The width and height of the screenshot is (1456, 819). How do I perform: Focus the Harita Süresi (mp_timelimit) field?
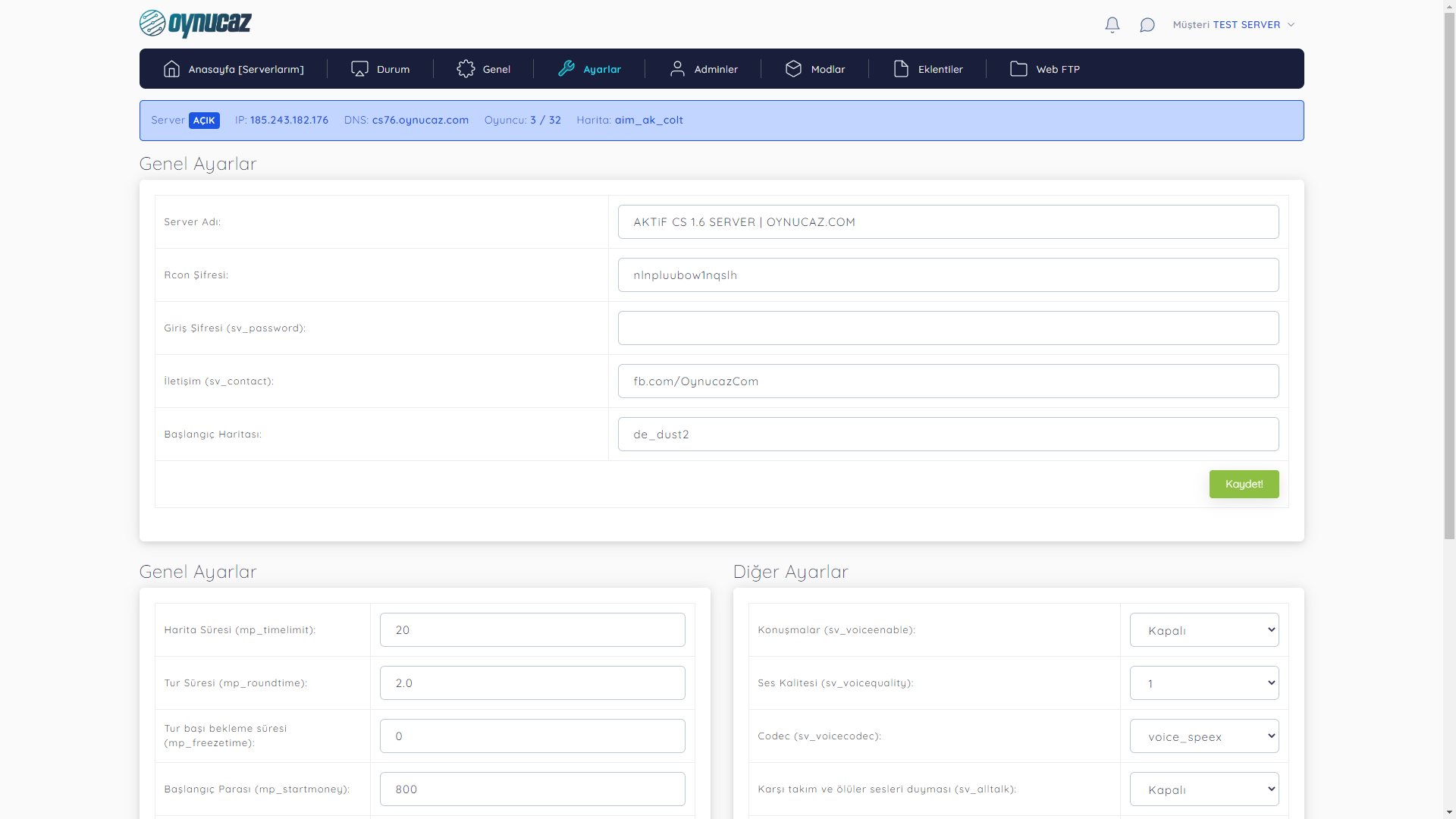click(x=532, y=630)
